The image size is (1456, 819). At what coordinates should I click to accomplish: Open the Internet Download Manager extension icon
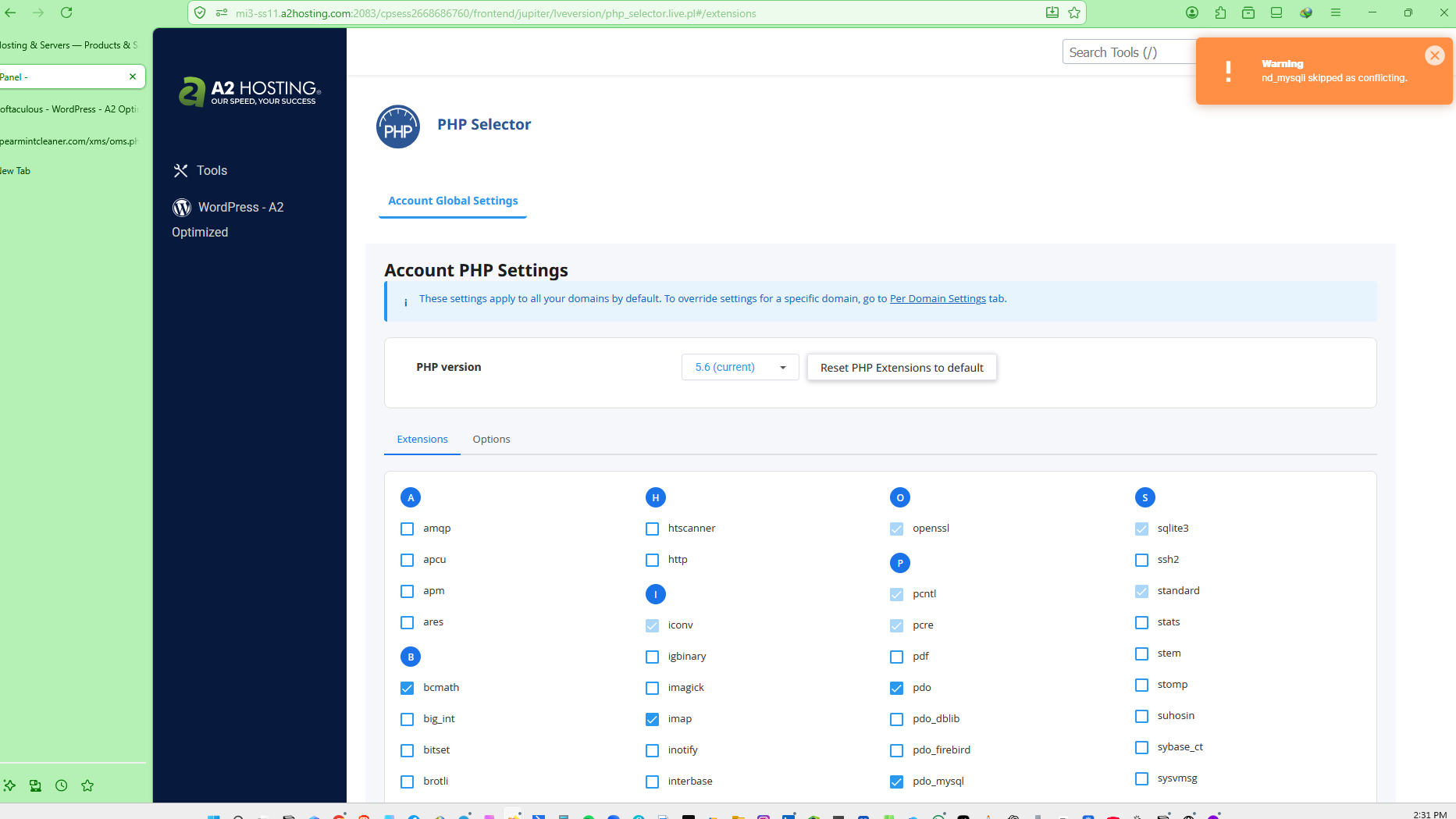1305,12
